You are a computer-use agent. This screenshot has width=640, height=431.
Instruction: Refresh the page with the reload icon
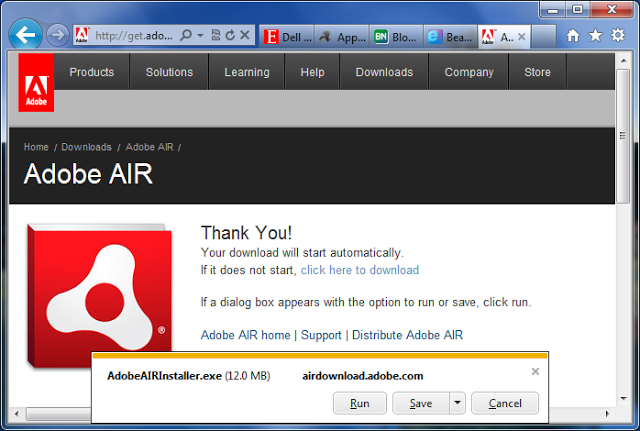pos(230,35)
